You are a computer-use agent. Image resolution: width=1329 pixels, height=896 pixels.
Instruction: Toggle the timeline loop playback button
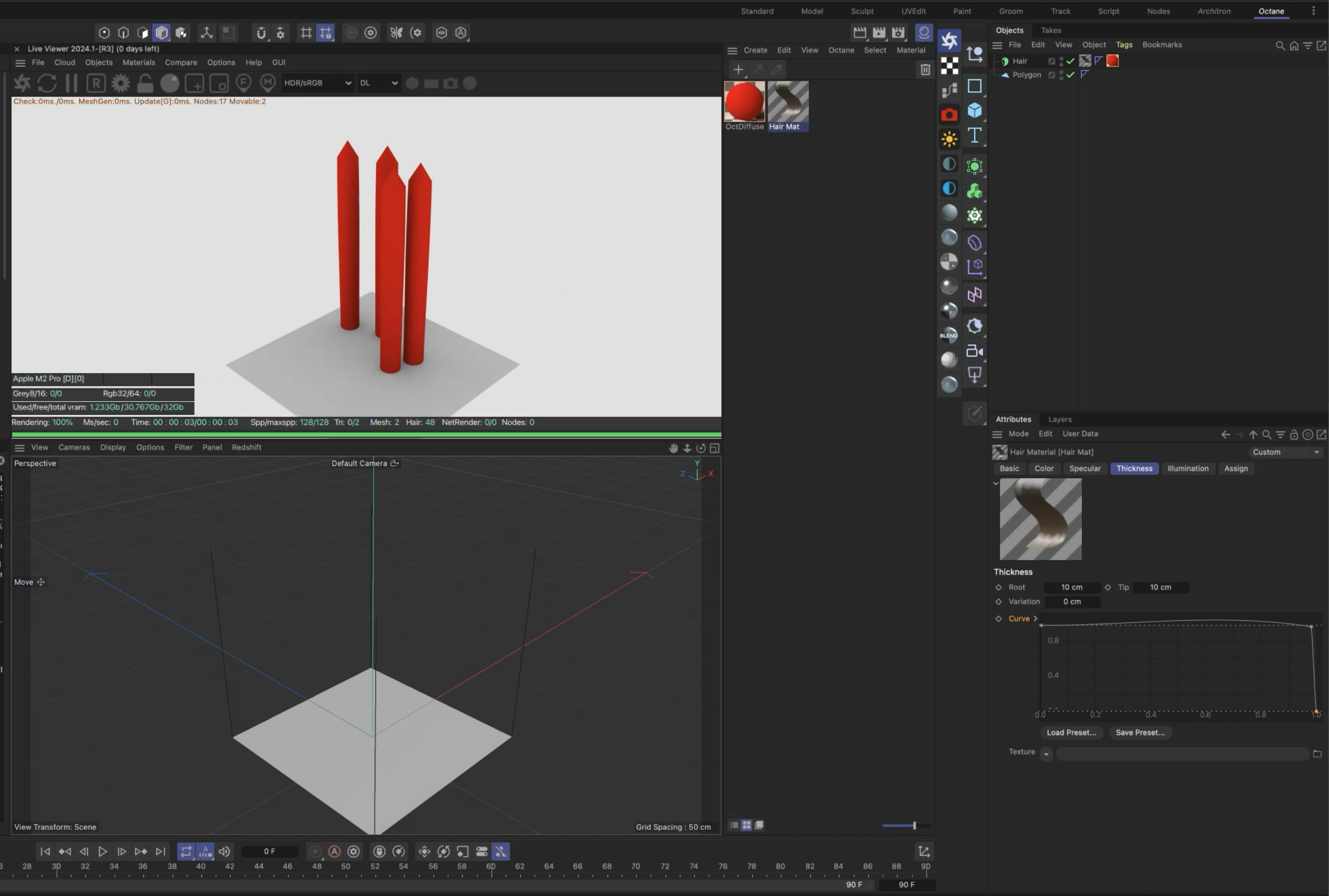pos(186,852)
